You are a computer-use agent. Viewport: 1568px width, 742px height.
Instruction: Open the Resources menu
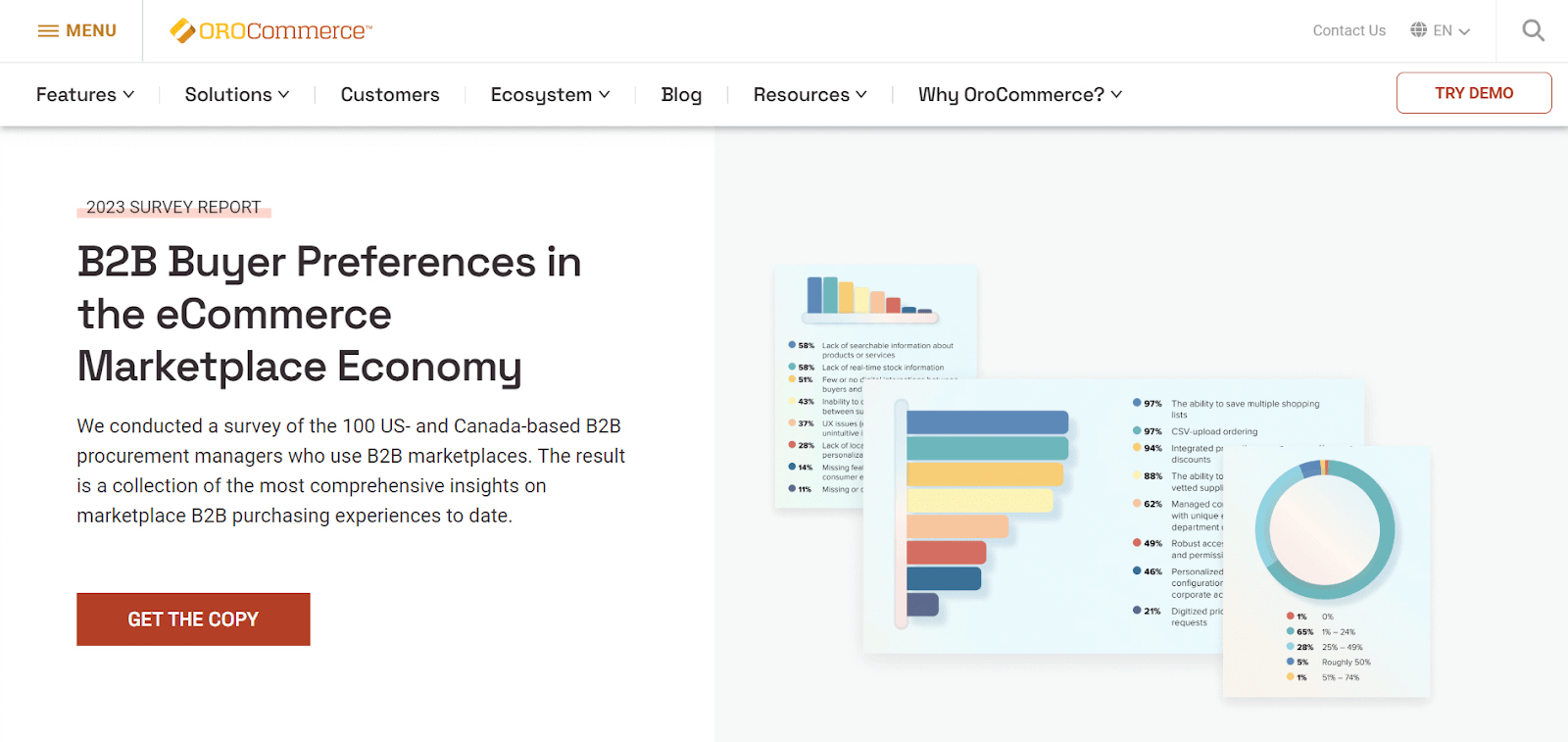click(809, 94)
